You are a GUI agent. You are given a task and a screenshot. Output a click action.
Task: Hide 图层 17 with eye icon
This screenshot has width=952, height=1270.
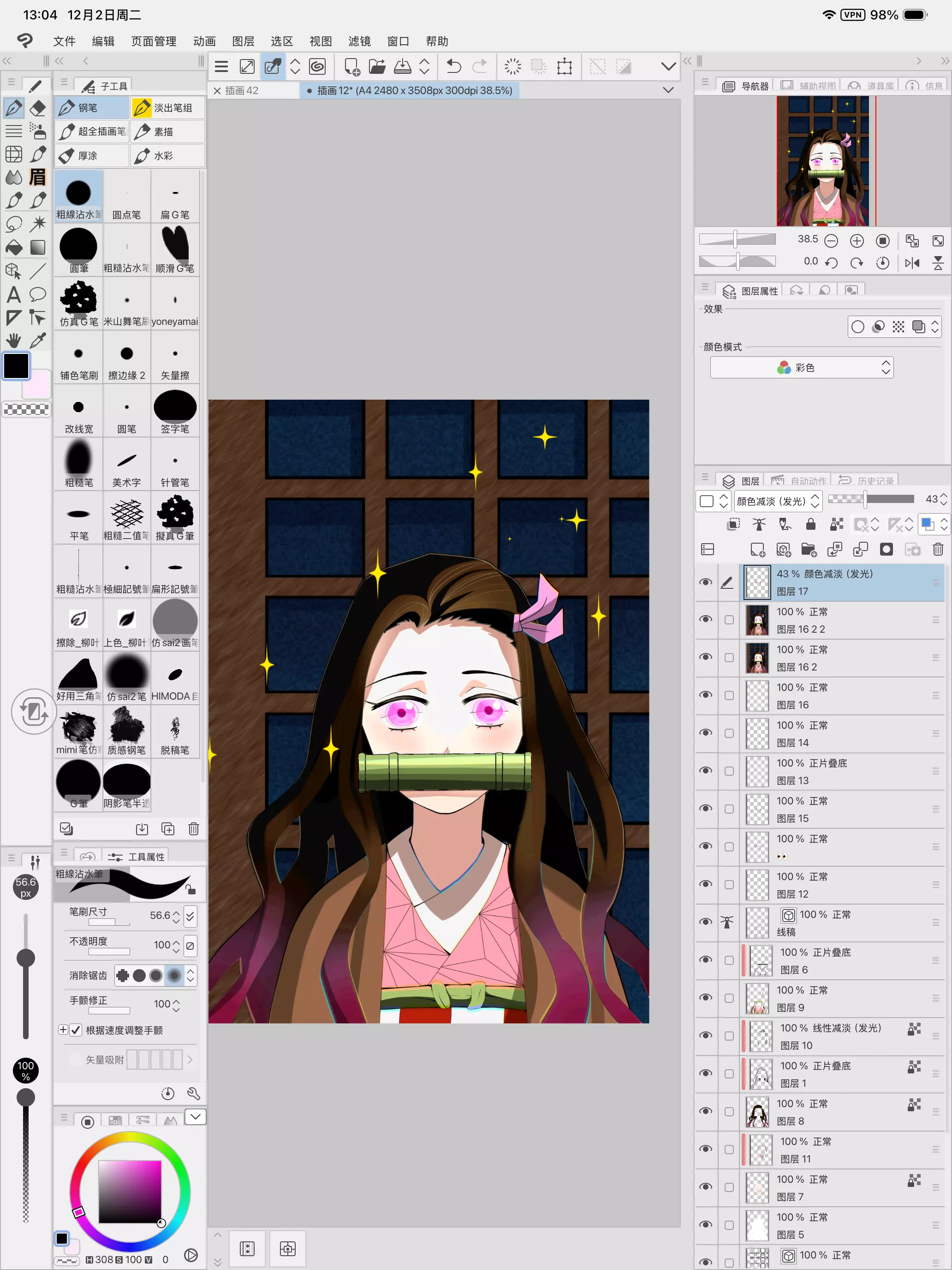(705, 582)
